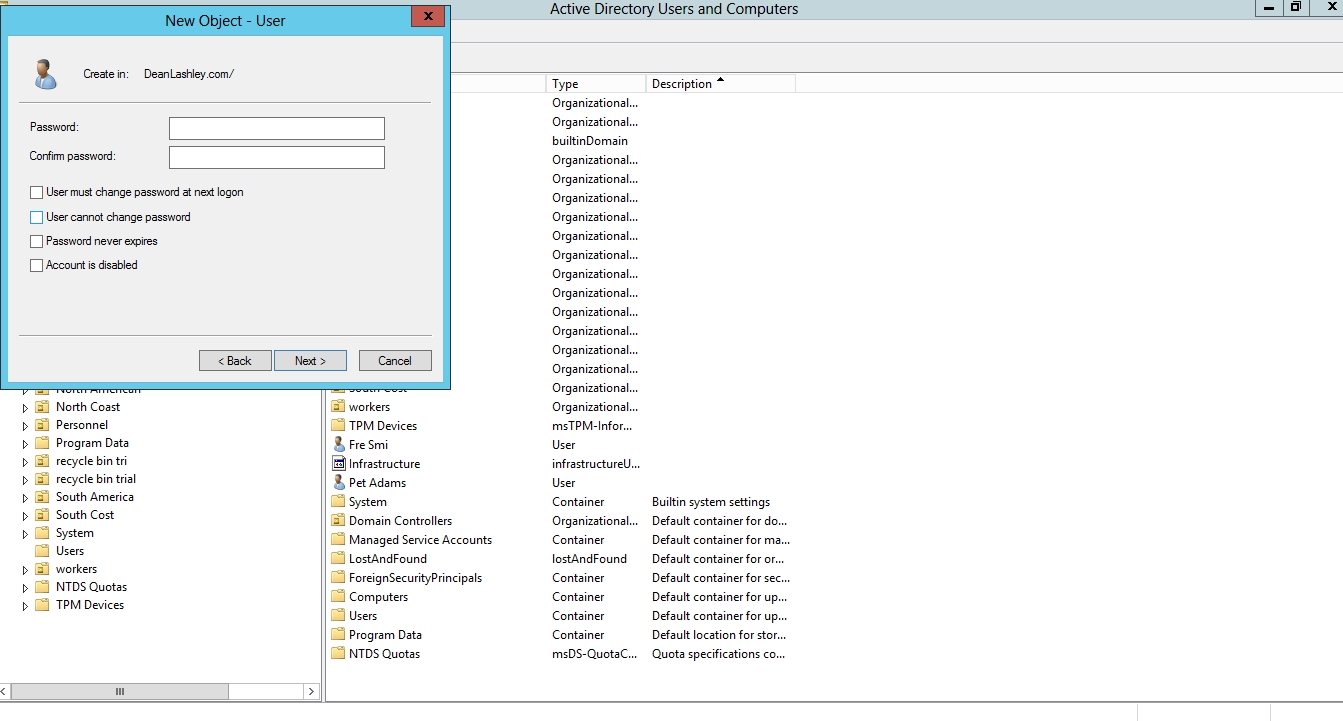
Task: Check User cannot change password
Action: coord(37,217)
